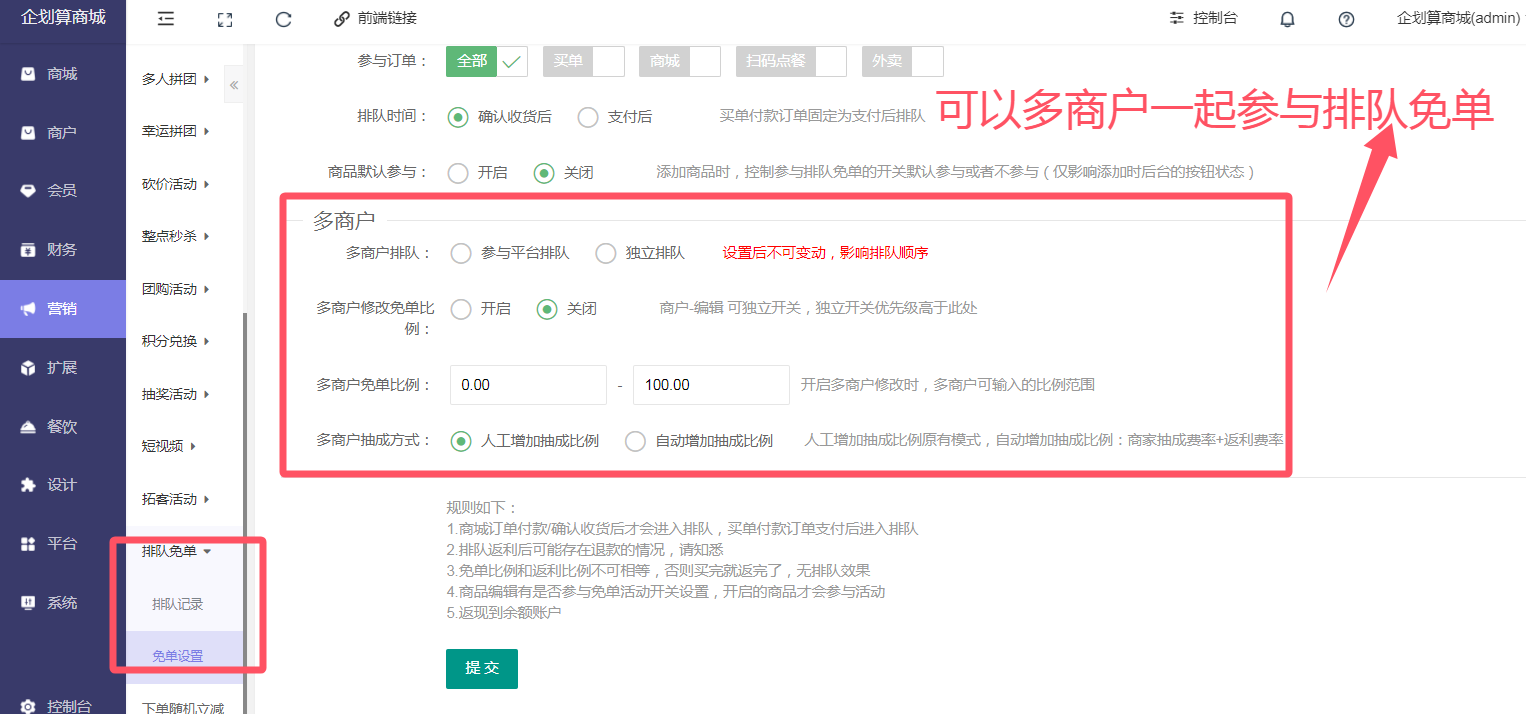Open 排队记录 submenu item

pyautogui.click(x=178, y=604)
